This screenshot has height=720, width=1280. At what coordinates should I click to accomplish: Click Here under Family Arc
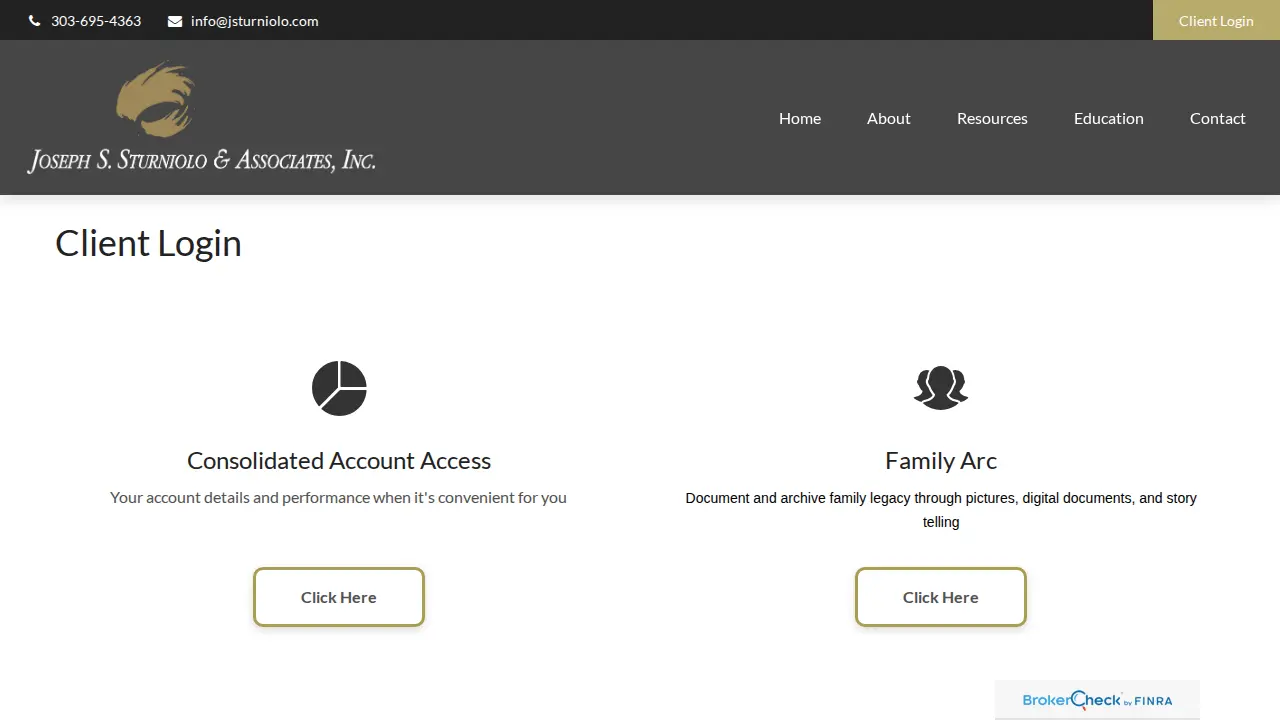click(941, 597)
